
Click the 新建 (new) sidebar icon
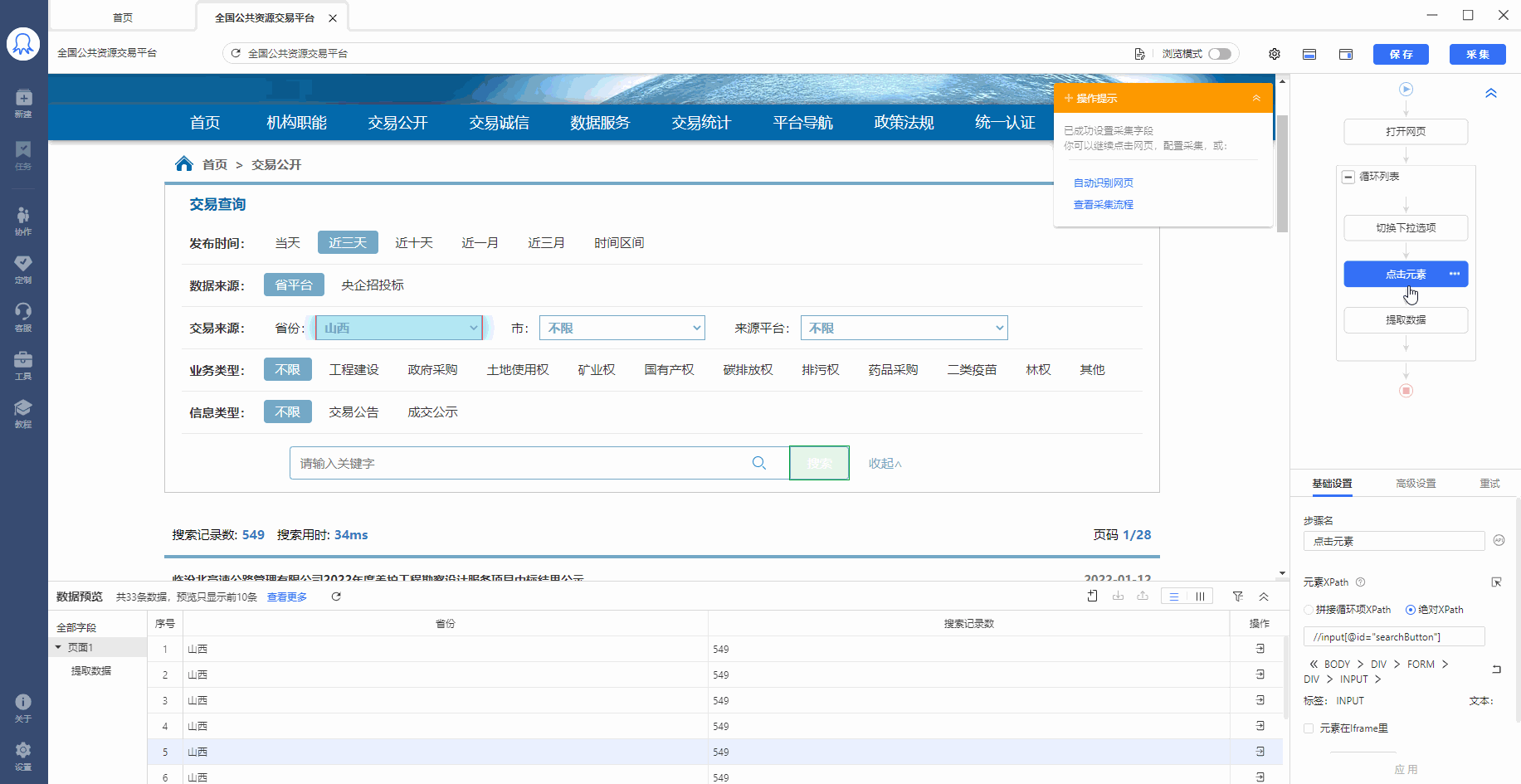(x=23, y=103)
